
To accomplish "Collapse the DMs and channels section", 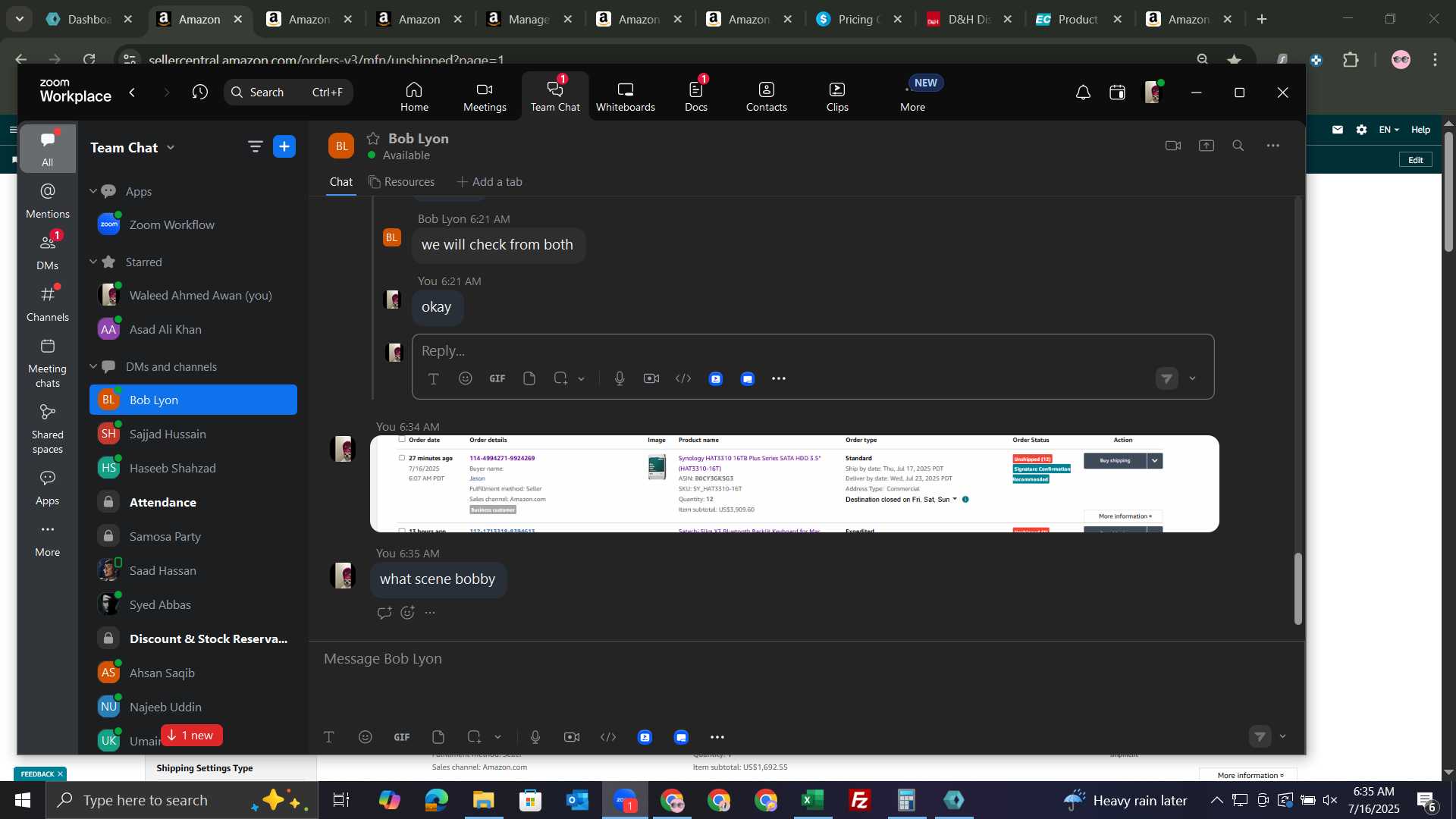I will tap(93, 366).
